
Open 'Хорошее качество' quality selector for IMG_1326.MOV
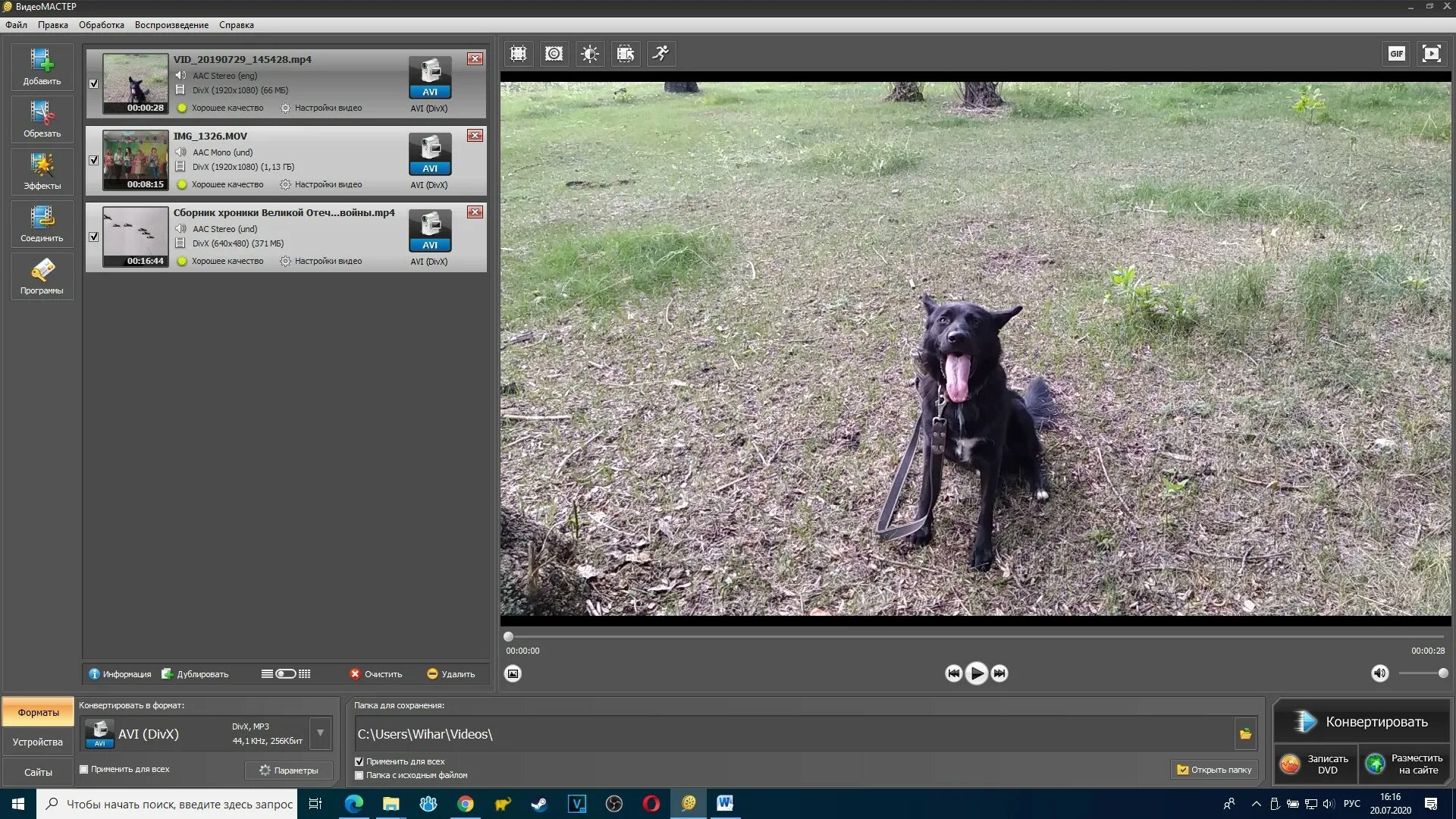coord(227,184)
